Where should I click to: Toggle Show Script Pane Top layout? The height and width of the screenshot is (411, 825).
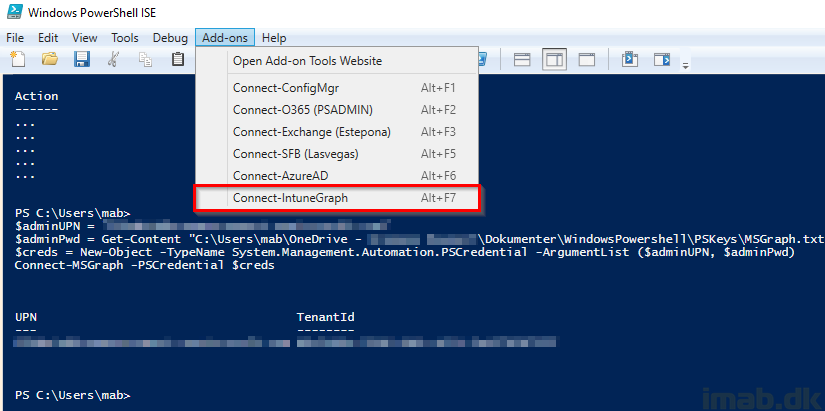coord(522,60)
